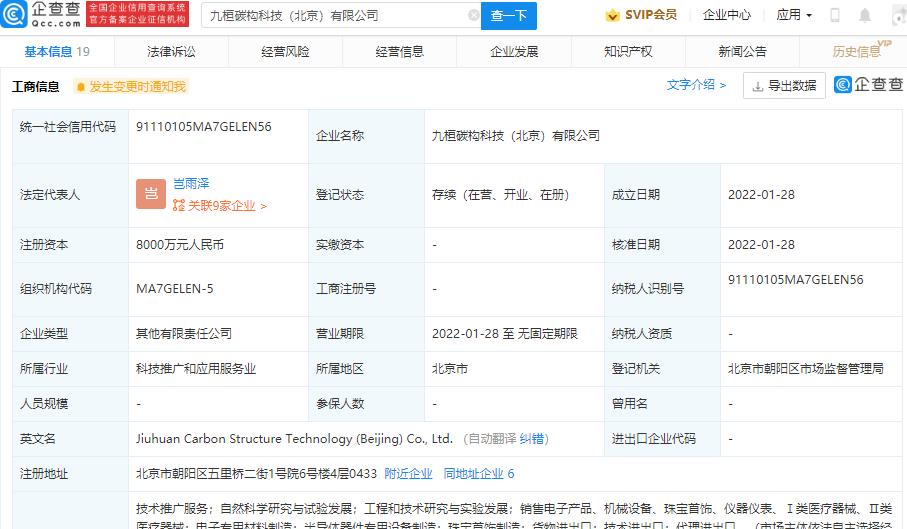Switch to 知识产权 tab
The image size is (907, 529).
click(x=628, y=51)
